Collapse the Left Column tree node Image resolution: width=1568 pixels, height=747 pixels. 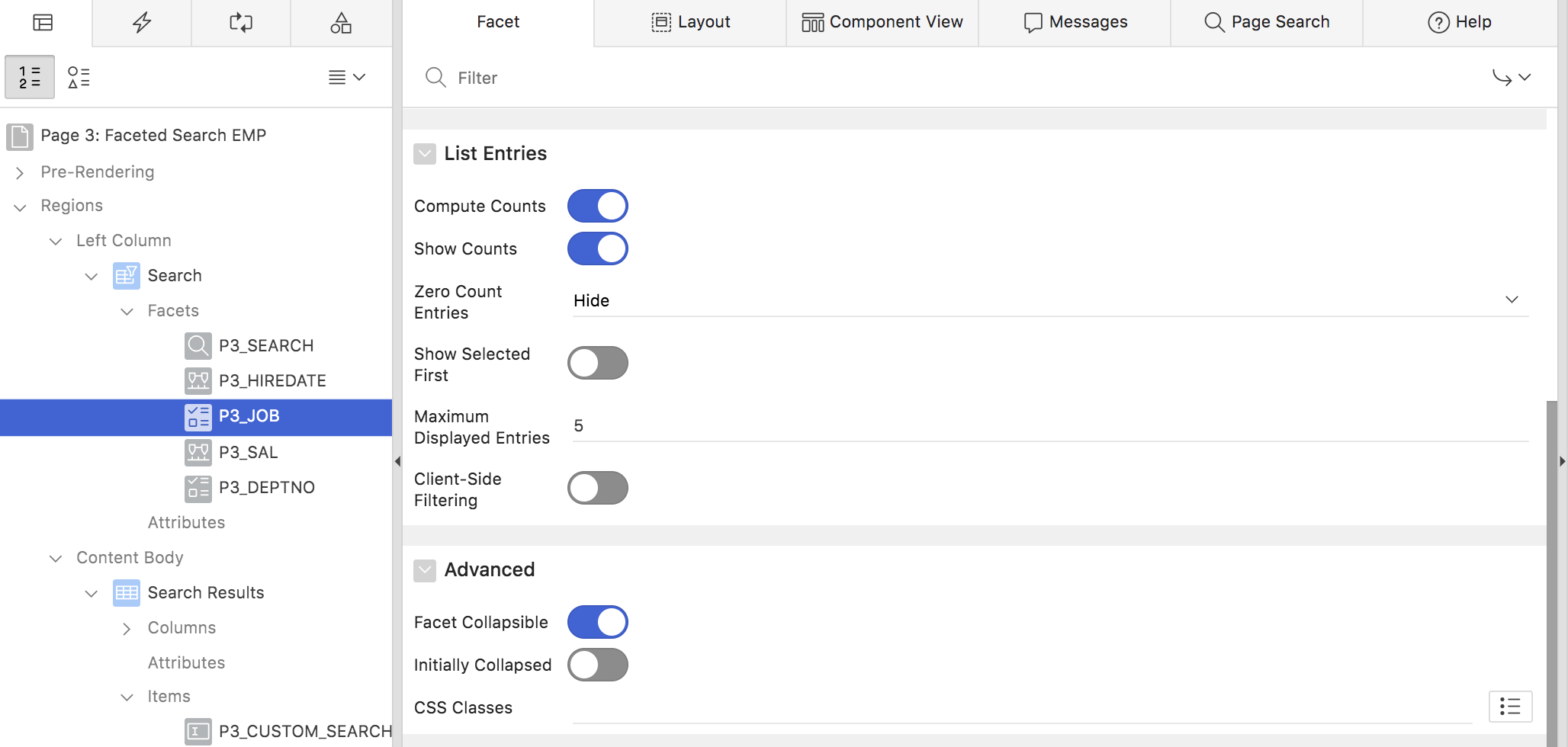point(56,241)
